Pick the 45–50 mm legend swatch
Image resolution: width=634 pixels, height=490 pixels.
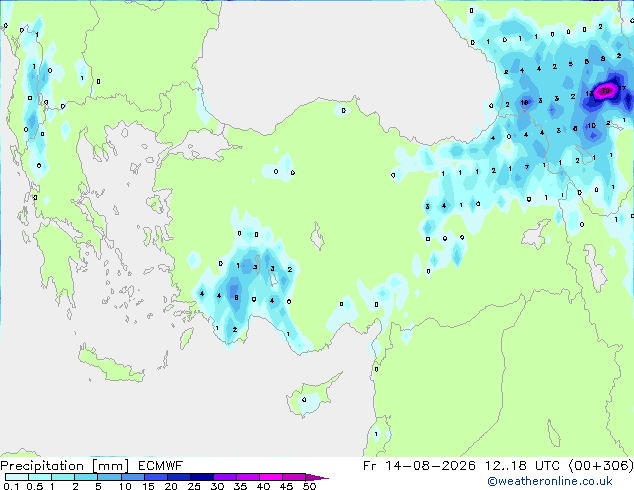294,477
